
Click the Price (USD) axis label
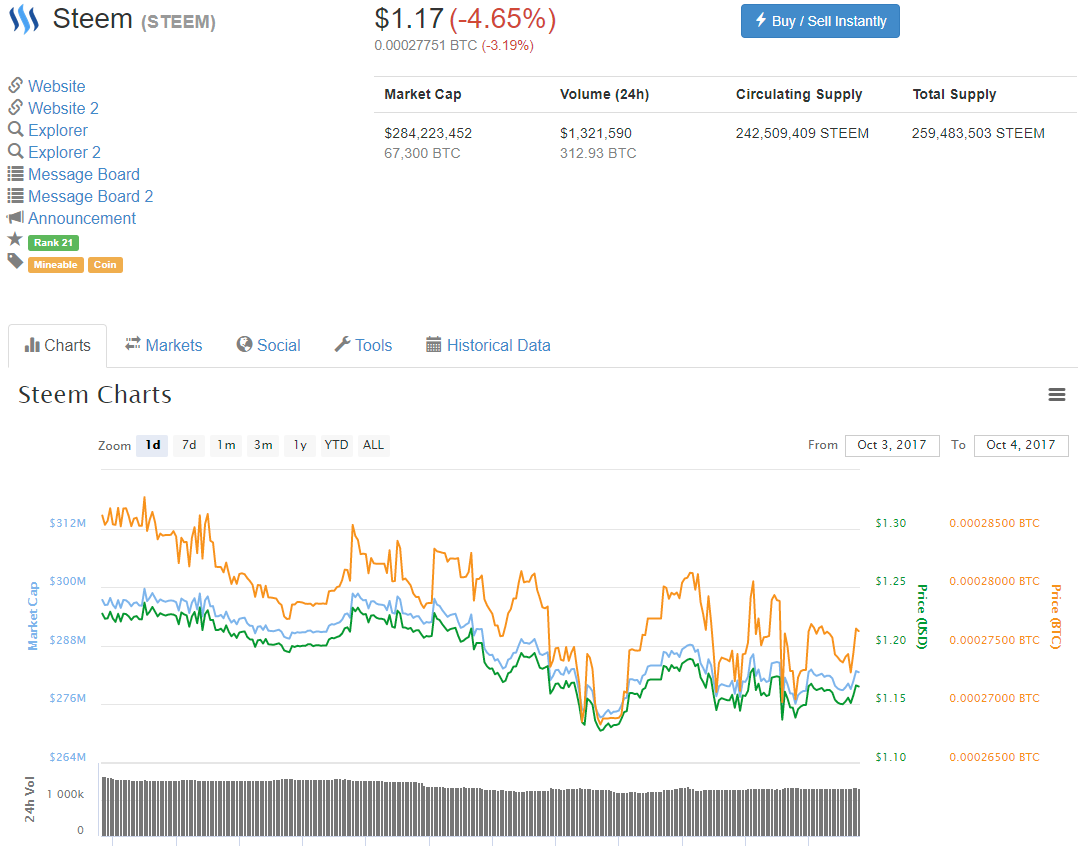tap(922, 617)
